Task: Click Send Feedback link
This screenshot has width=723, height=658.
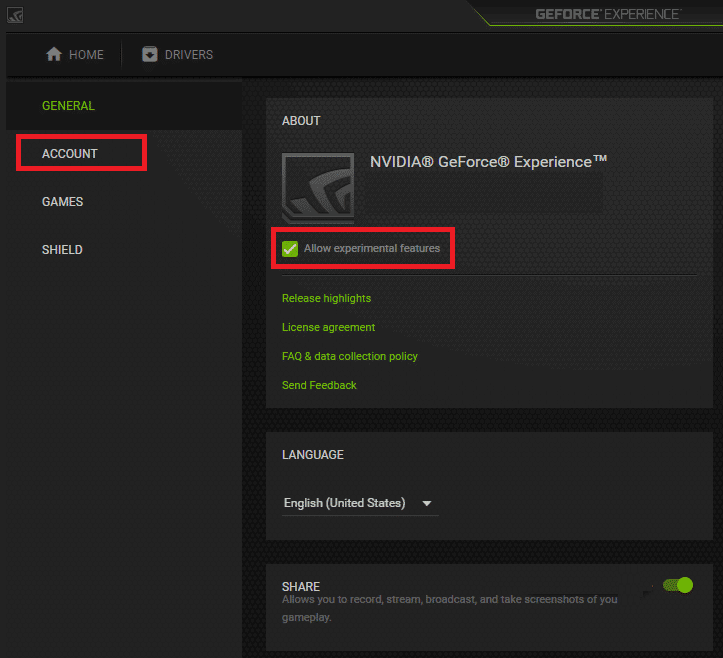Action: coord(319,385)
